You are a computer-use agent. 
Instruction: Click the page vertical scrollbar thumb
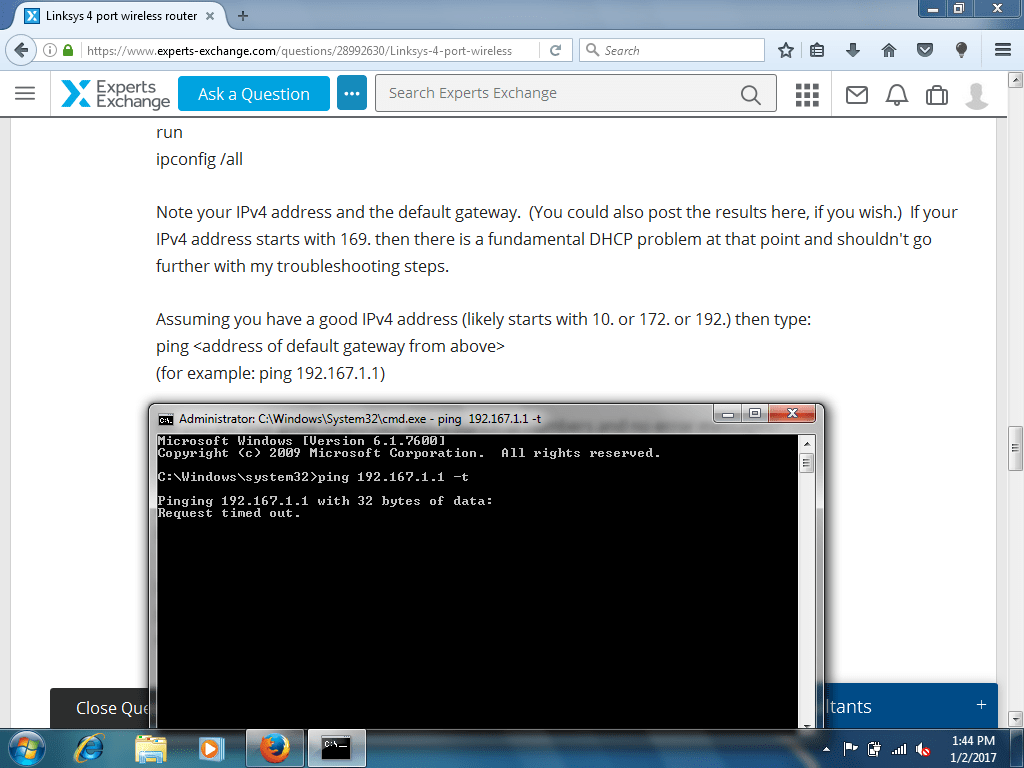pyautogui.click(x=1015, y=448)
